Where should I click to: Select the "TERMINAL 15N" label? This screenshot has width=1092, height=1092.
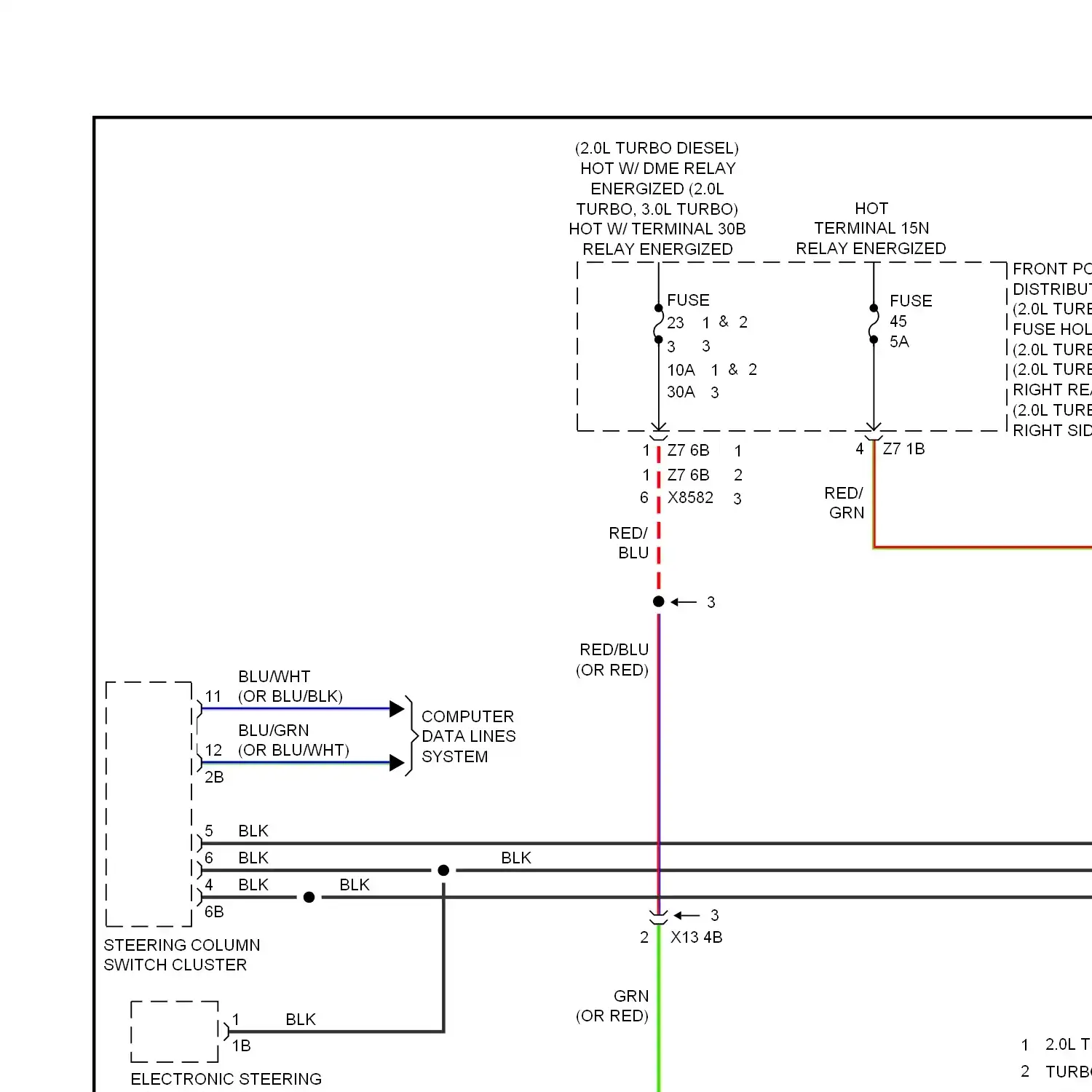871,228
